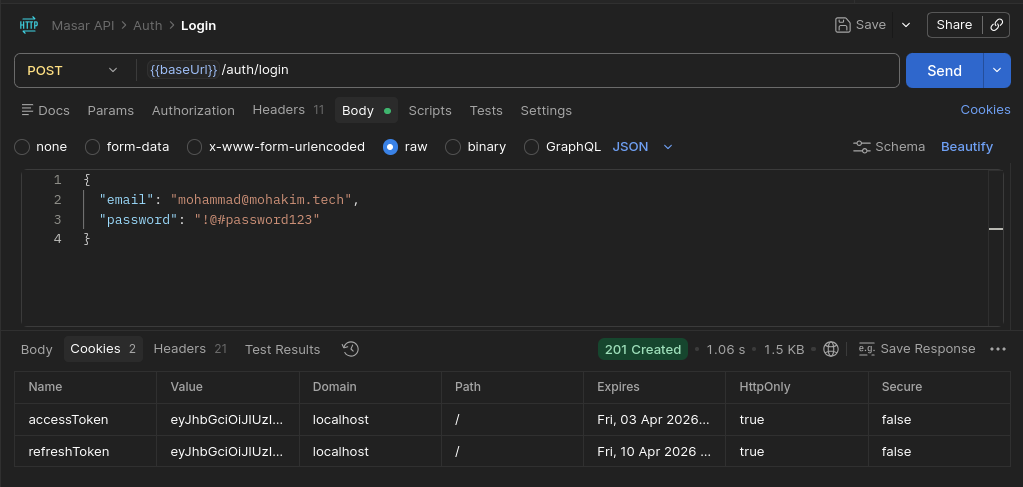Viewport: 1023px width, 487px height.
Task: Click the editor minimap scrollbar marker
Action: point(996,228)
